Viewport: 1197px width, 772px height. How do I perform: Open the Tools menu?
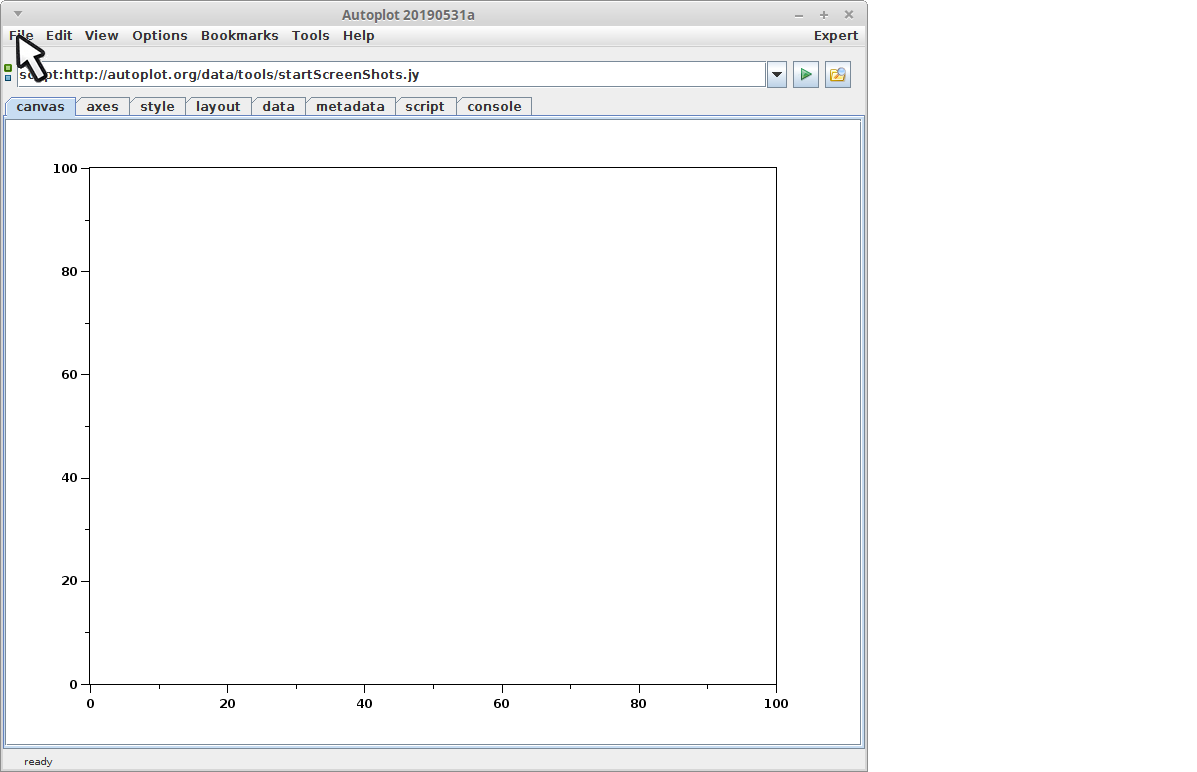(x=310, y=36)
